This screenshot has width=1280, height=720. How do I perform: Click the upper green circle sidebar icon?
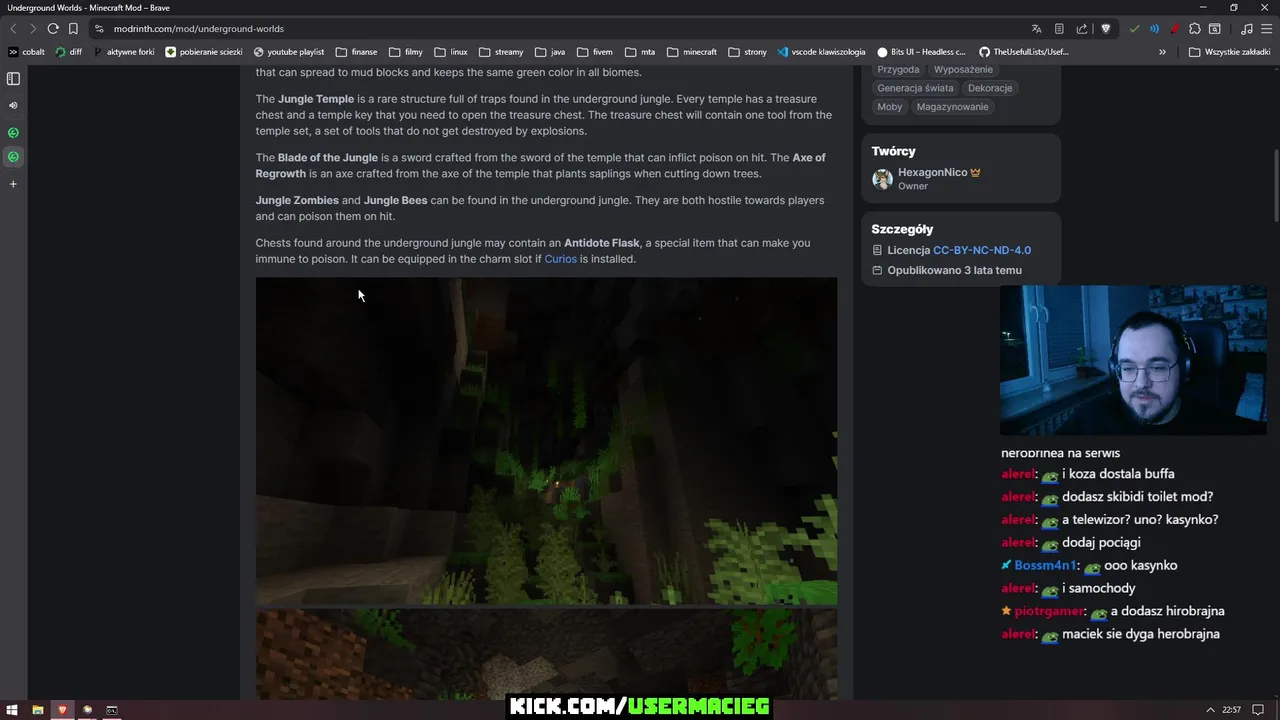pos(13,132)
